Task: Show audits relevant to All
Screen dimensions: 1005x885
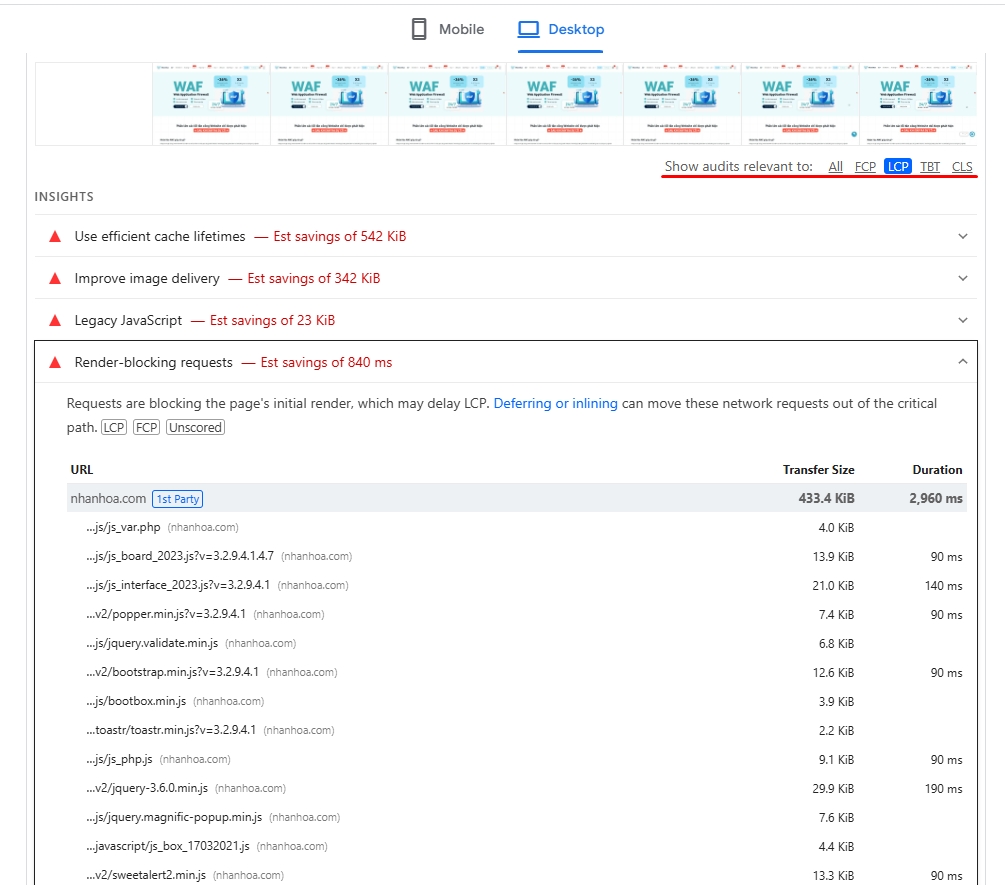Action: click(x=835, y=167)
